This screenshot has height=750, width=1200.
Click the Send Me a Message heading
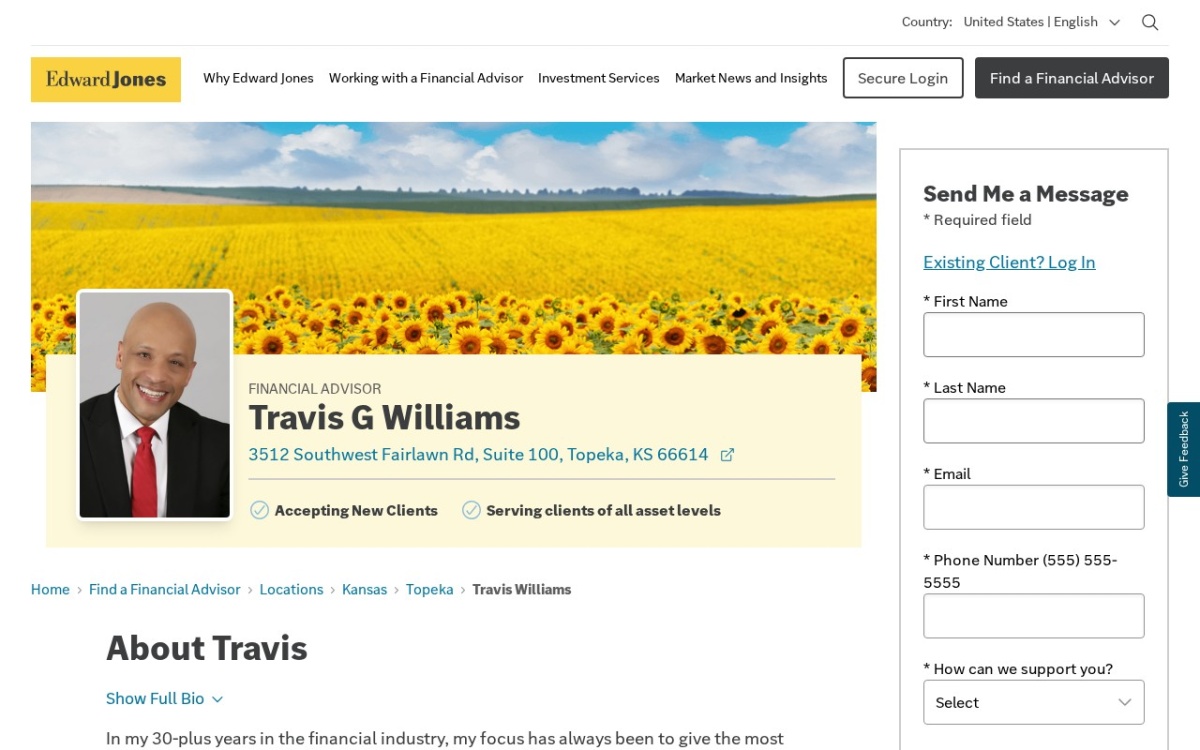pyautogui.click(x=1025, y=194)
